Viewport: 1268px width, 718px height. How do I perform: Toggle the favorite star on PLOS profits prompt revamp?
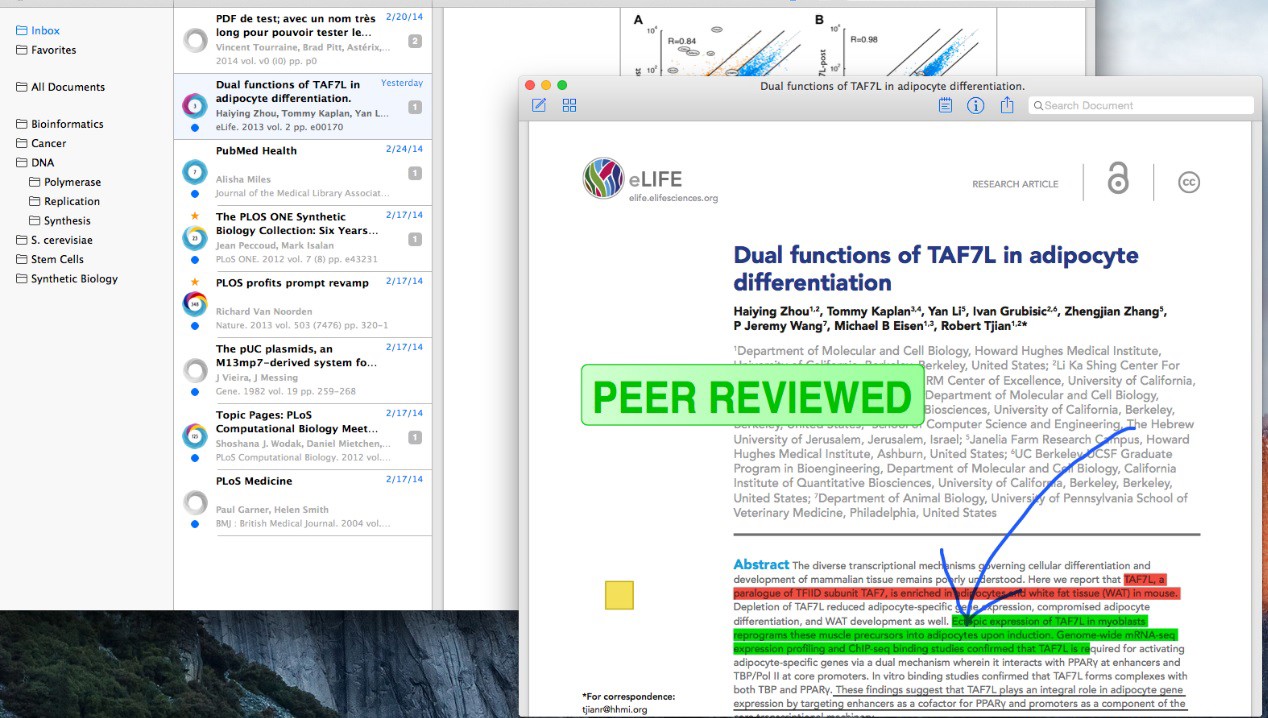195,282
